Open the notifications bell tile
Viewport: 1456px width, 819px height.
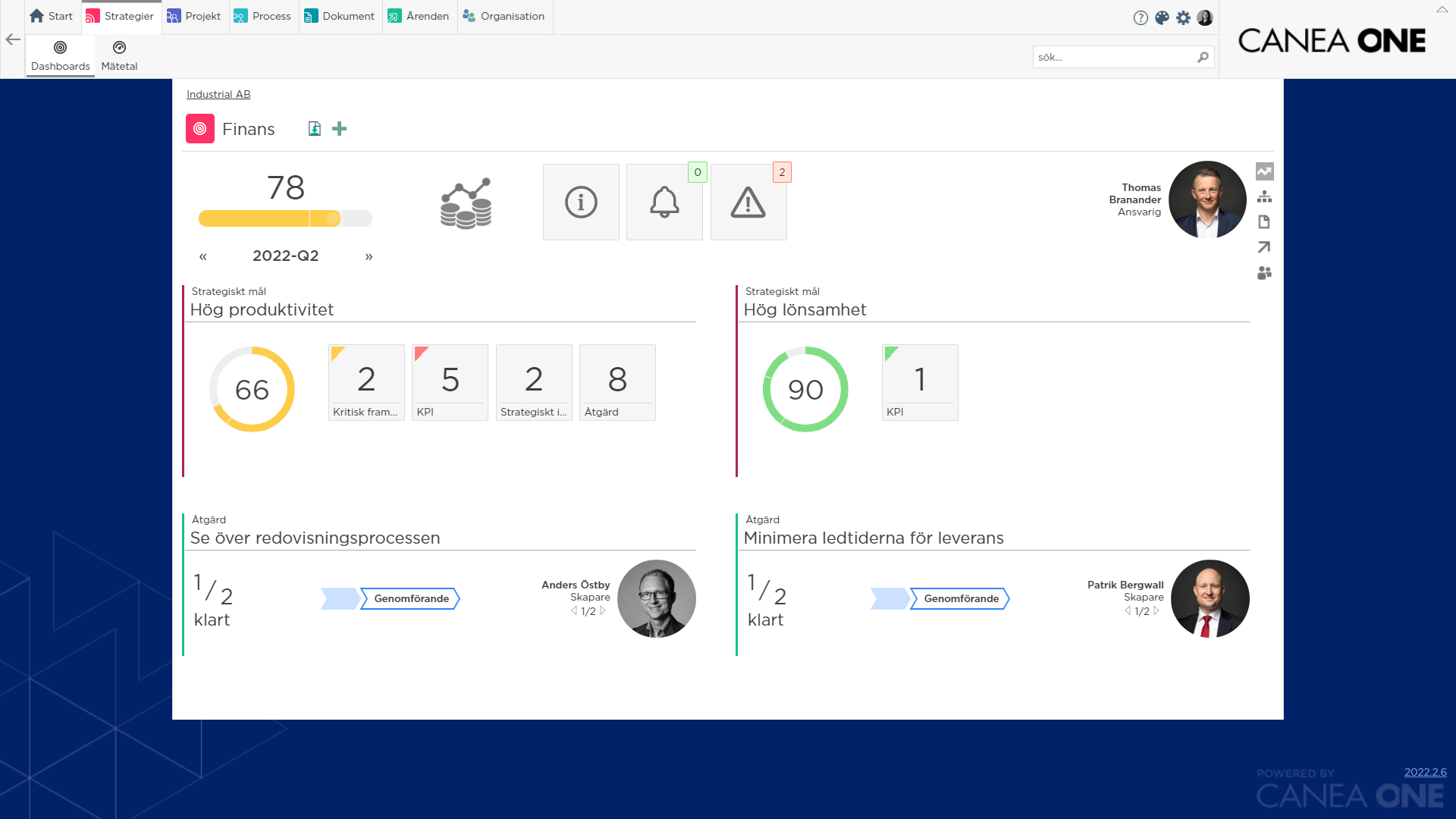(664, 202)
